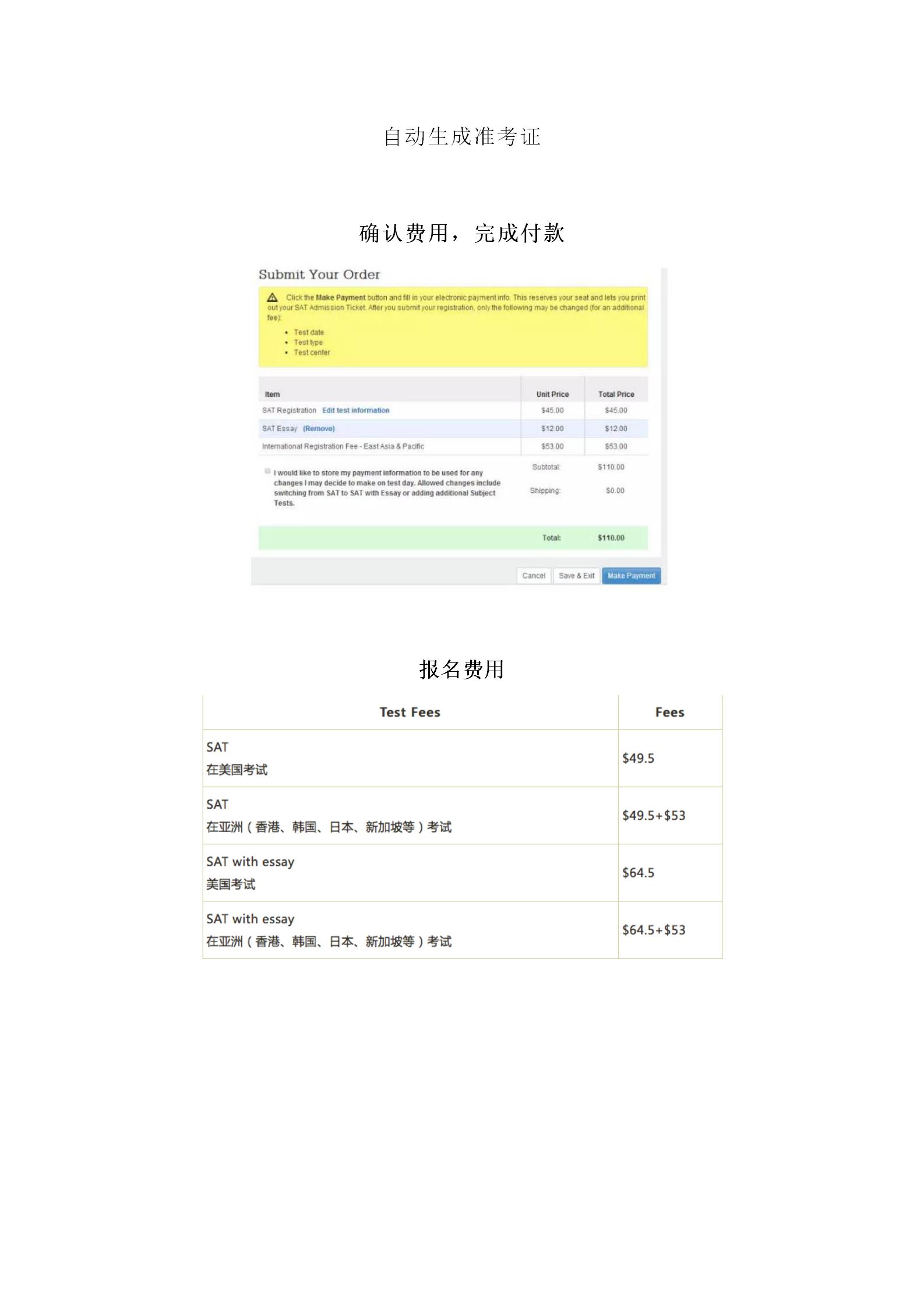Click the Test type bullet item
Viewport: 924px width, 1308px height.
(308, 343)
